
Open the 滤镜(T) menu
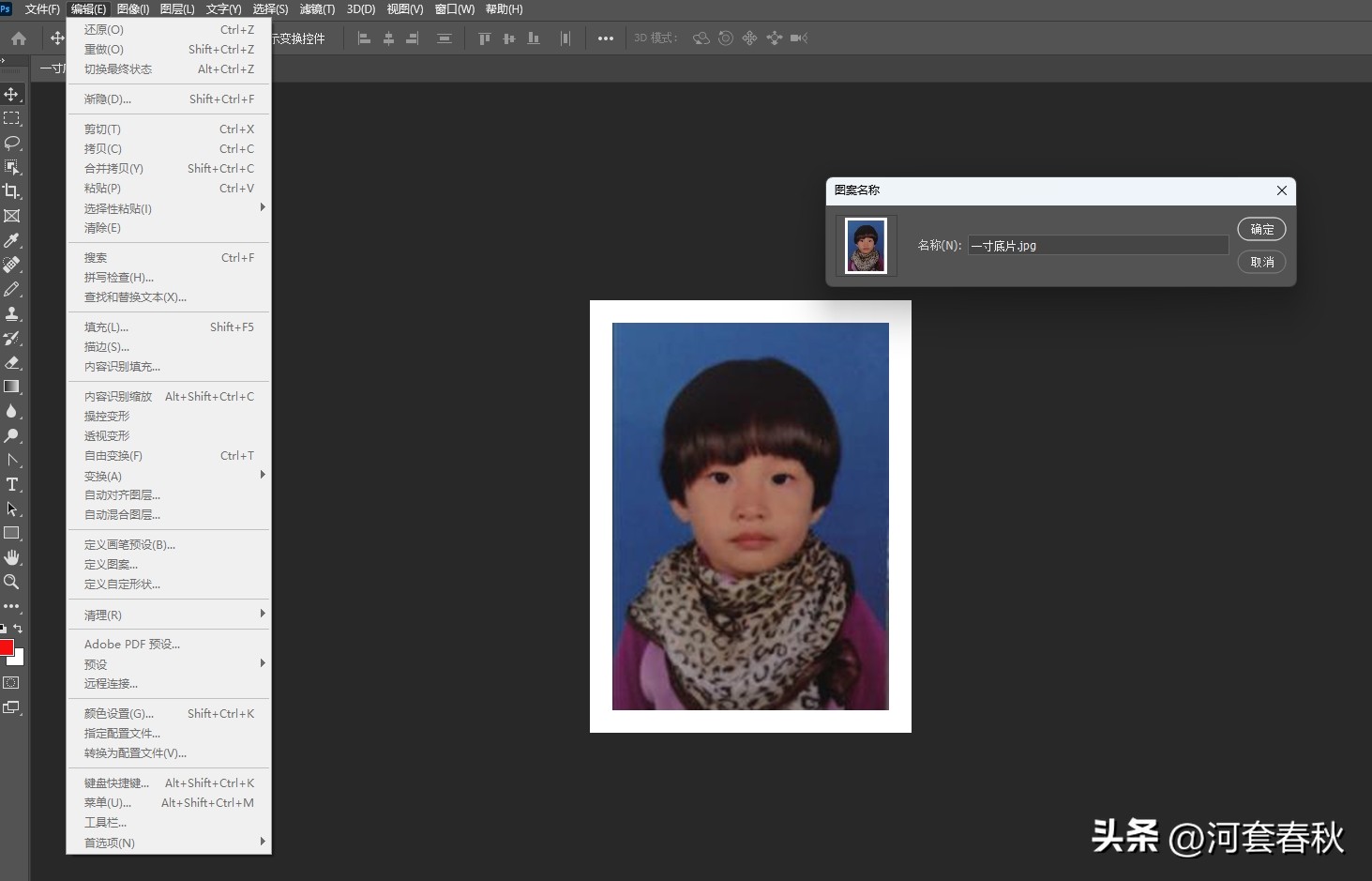tap(317, 9)
